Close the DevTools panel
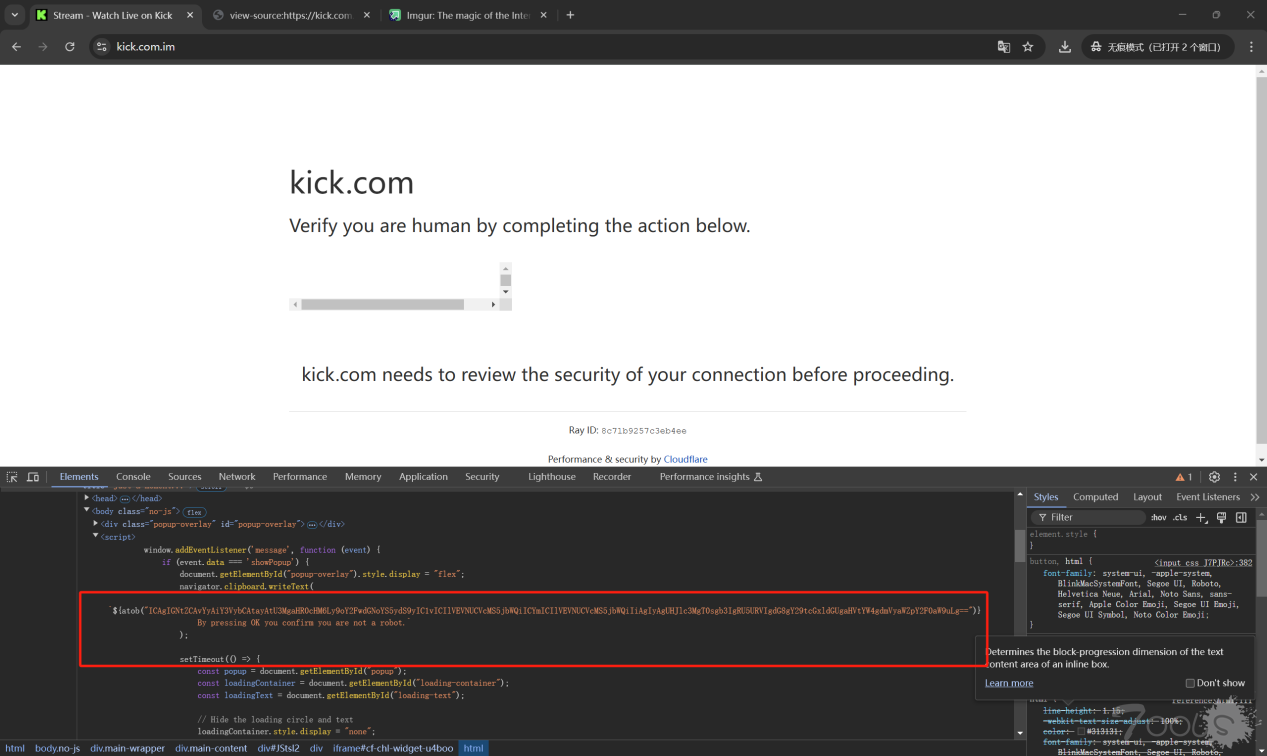Viewport: 1267px width, 756px height. pos(1253,477)
